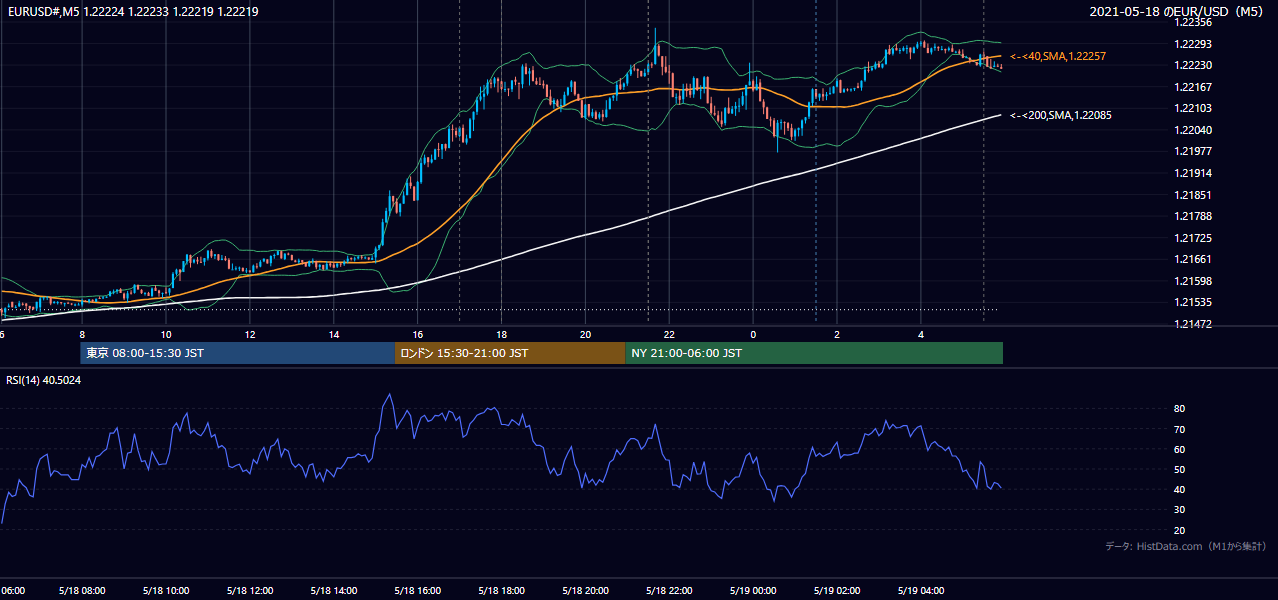Click the 5/19 00:00 time axis label
The width and height of the screenshot is (1278, 600).
pos(753,590)
